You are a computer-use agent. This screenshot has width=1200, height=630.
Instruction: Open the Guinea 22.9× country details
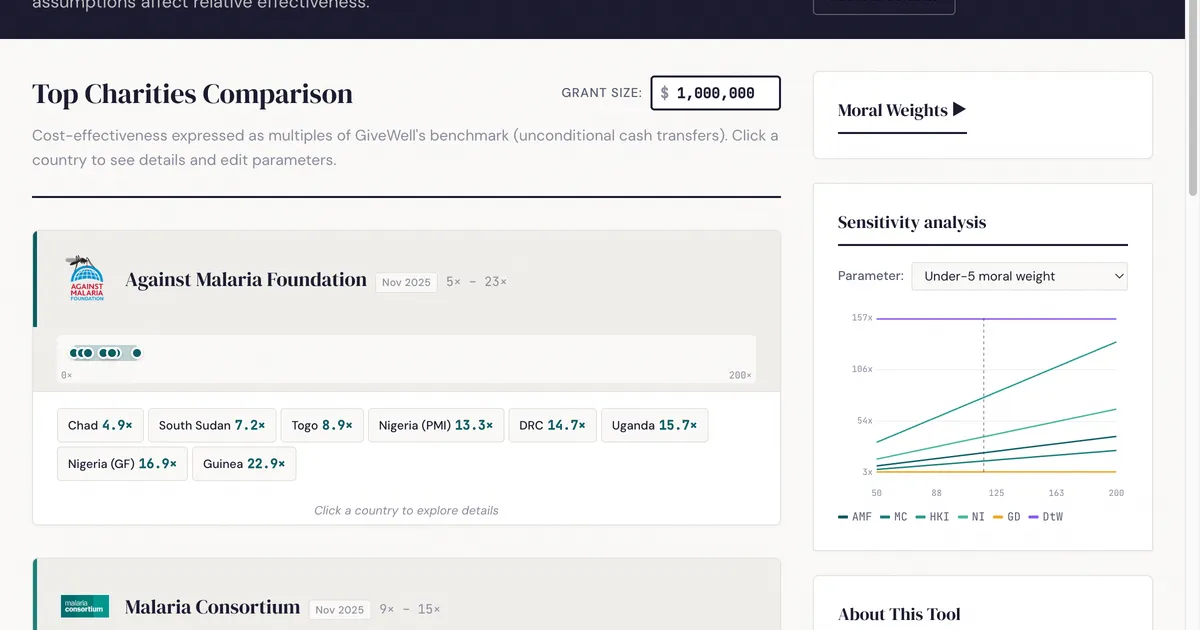coord(244,464)
